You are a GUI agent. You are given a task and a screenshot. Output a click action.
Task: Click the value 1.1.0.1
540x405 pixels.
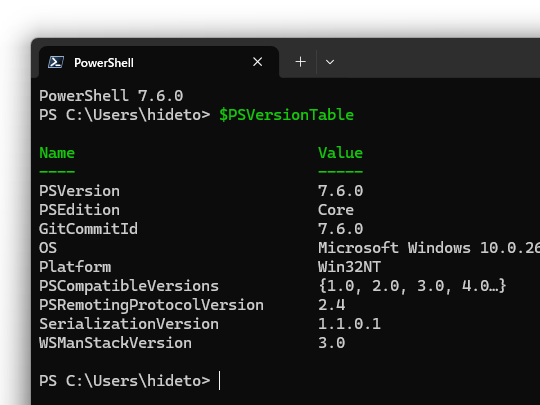[x=349, y=324]
